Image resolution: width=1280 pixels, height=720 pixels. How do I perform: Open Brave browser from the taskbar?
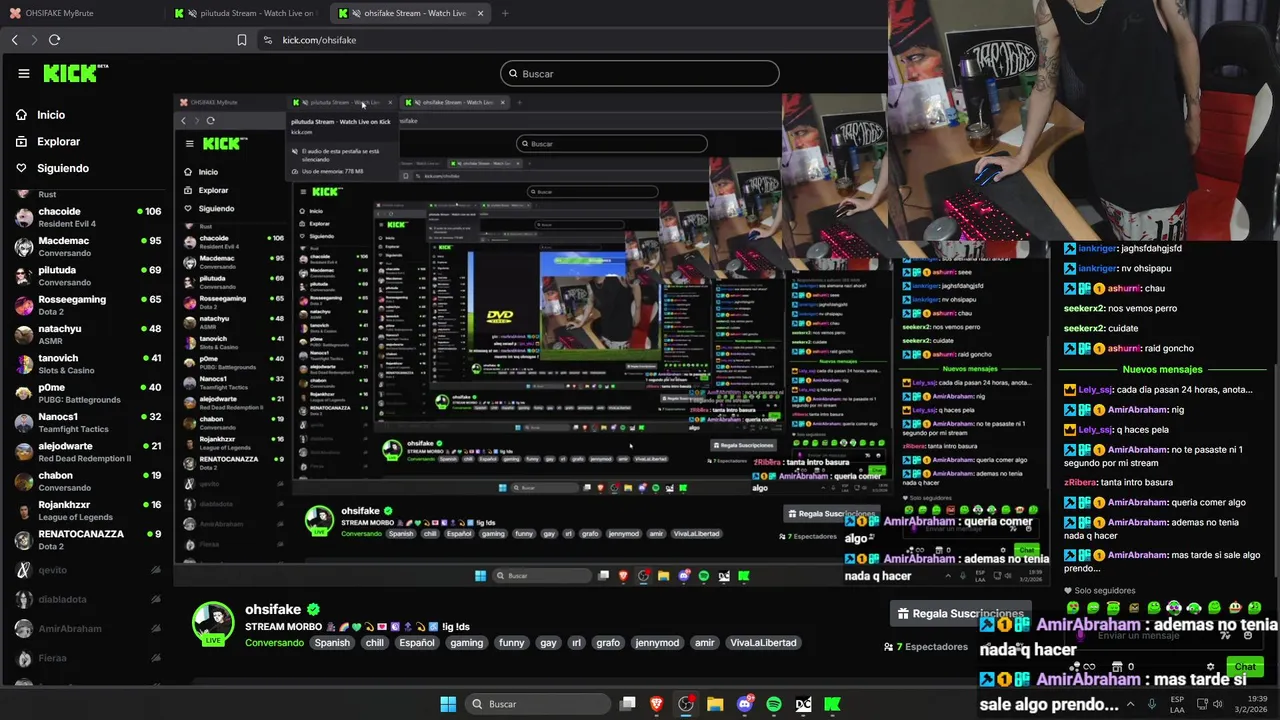pos(657,704)
